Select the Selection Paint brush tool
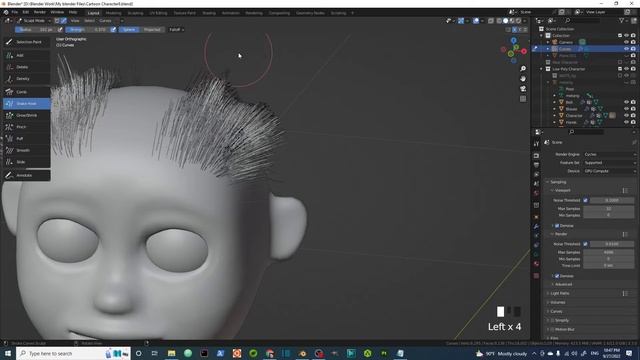The image size is (640, 360). 27,42
